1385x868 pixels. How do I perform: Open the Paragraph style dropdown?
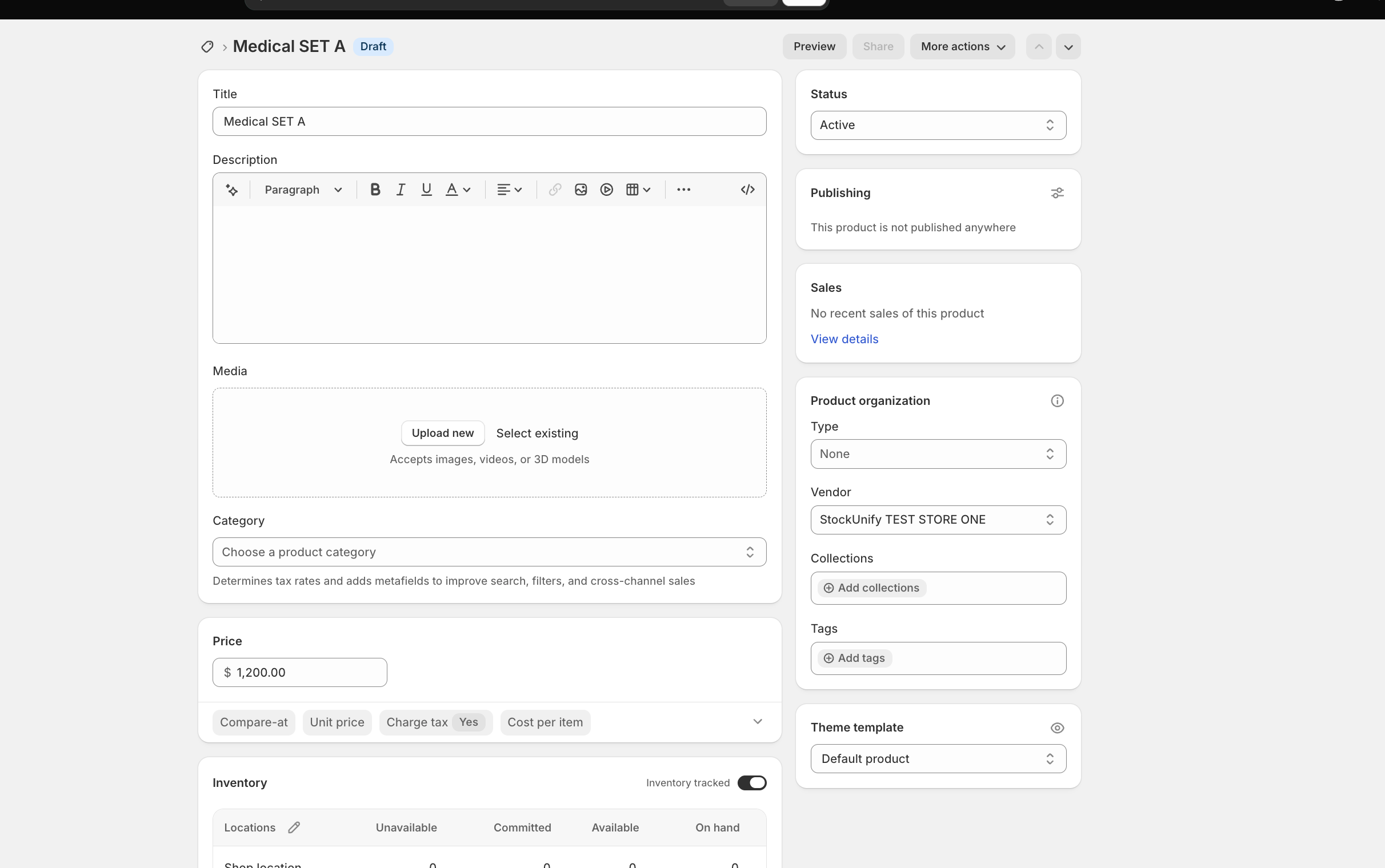tap(303, 190)
